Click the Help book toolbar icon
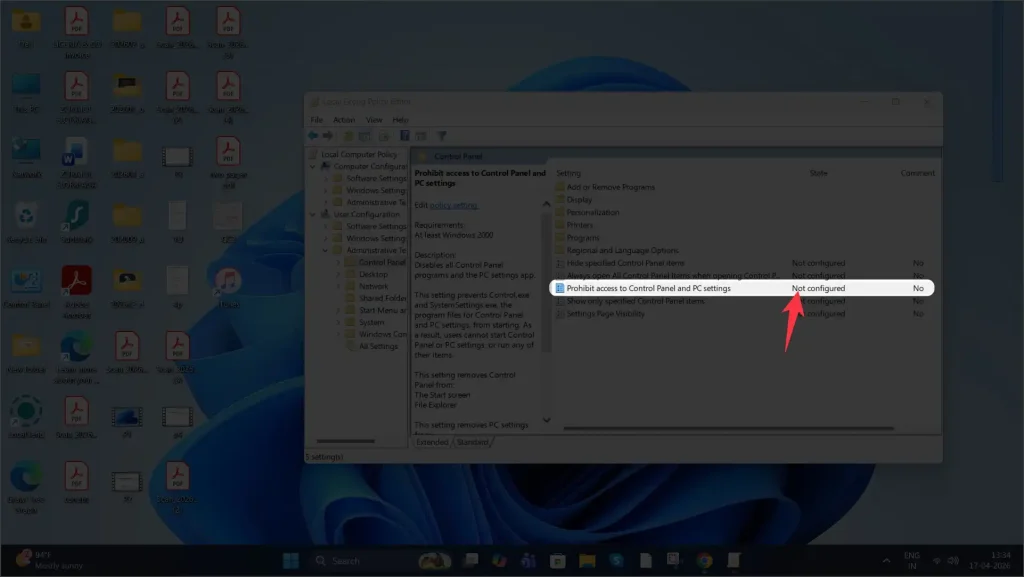 pos(405,136)
